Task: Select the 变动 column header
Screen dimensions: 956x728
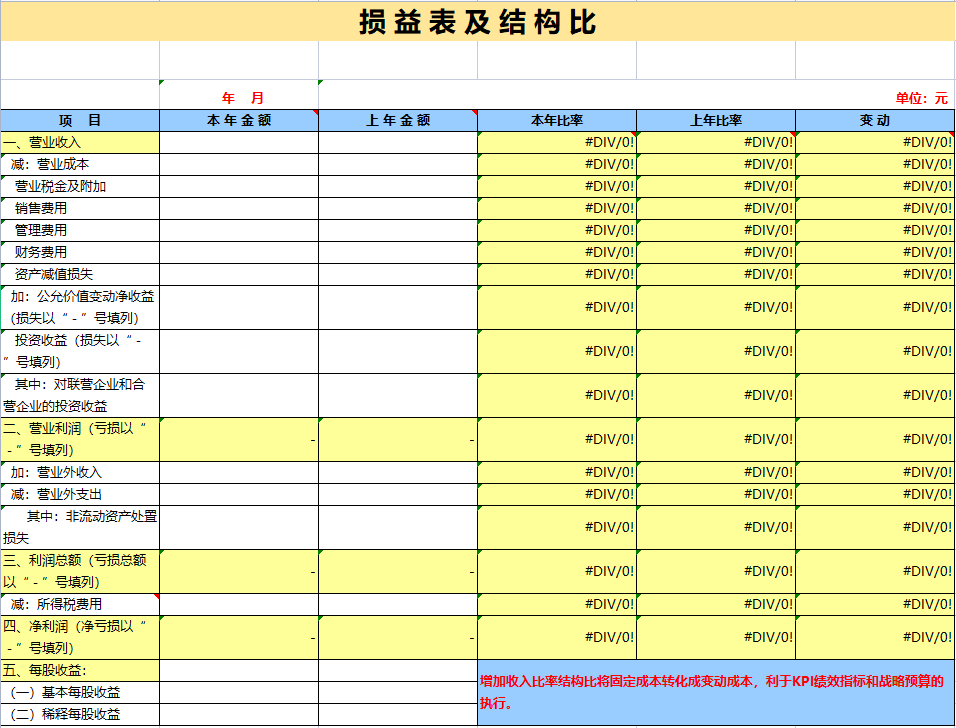Action: [875, 117]
